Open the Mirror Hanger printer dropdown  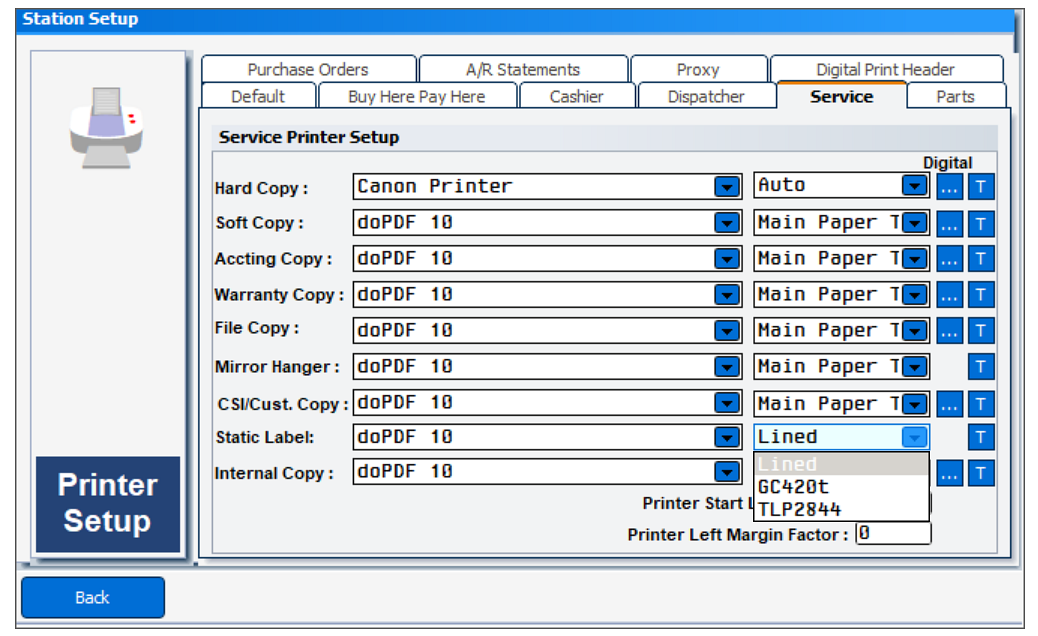pyautogui.click(x=727, y=367)
